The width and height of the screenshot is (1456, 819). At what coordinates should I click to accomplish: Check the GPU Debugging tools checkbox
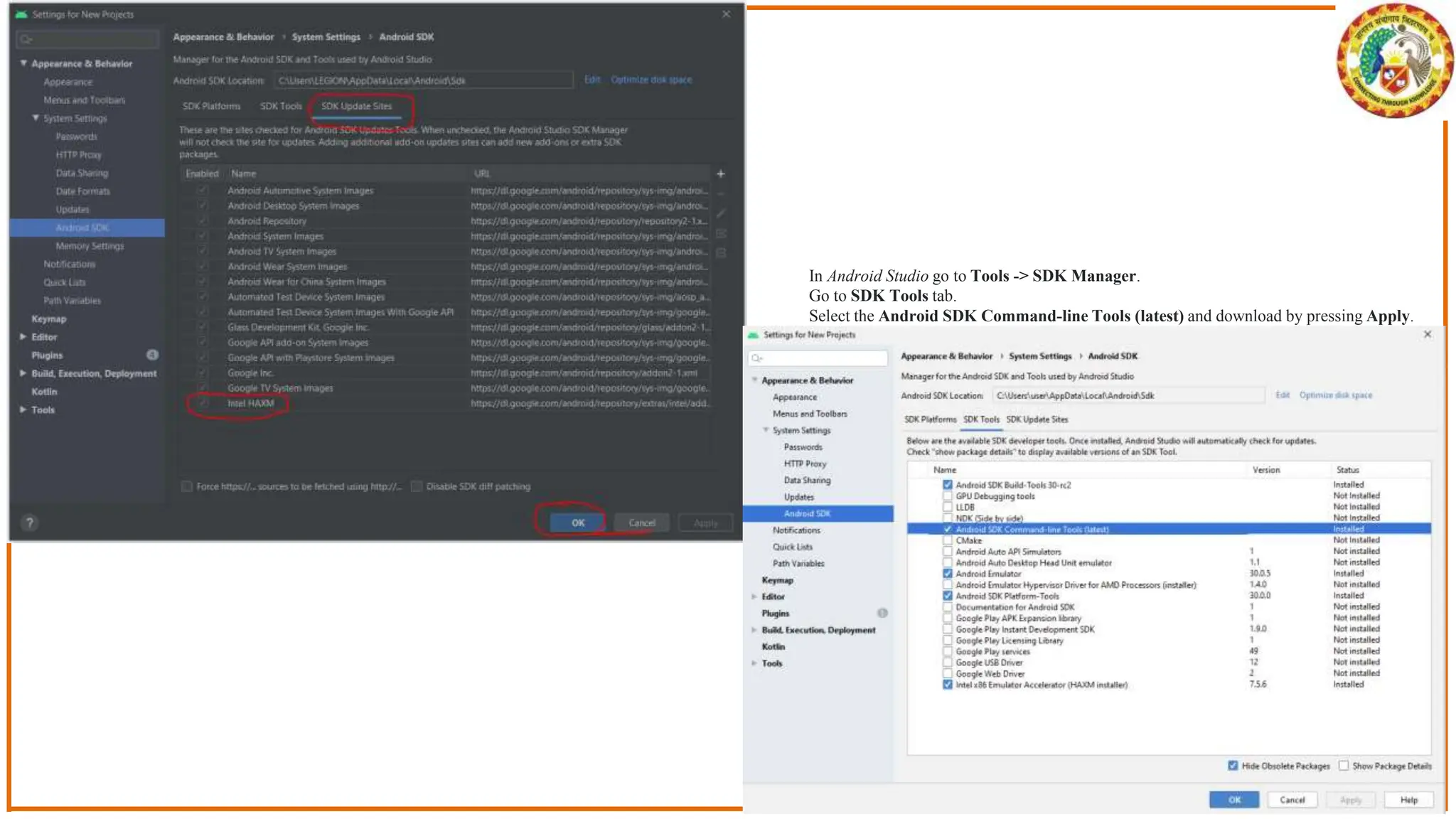coord(947,496)
